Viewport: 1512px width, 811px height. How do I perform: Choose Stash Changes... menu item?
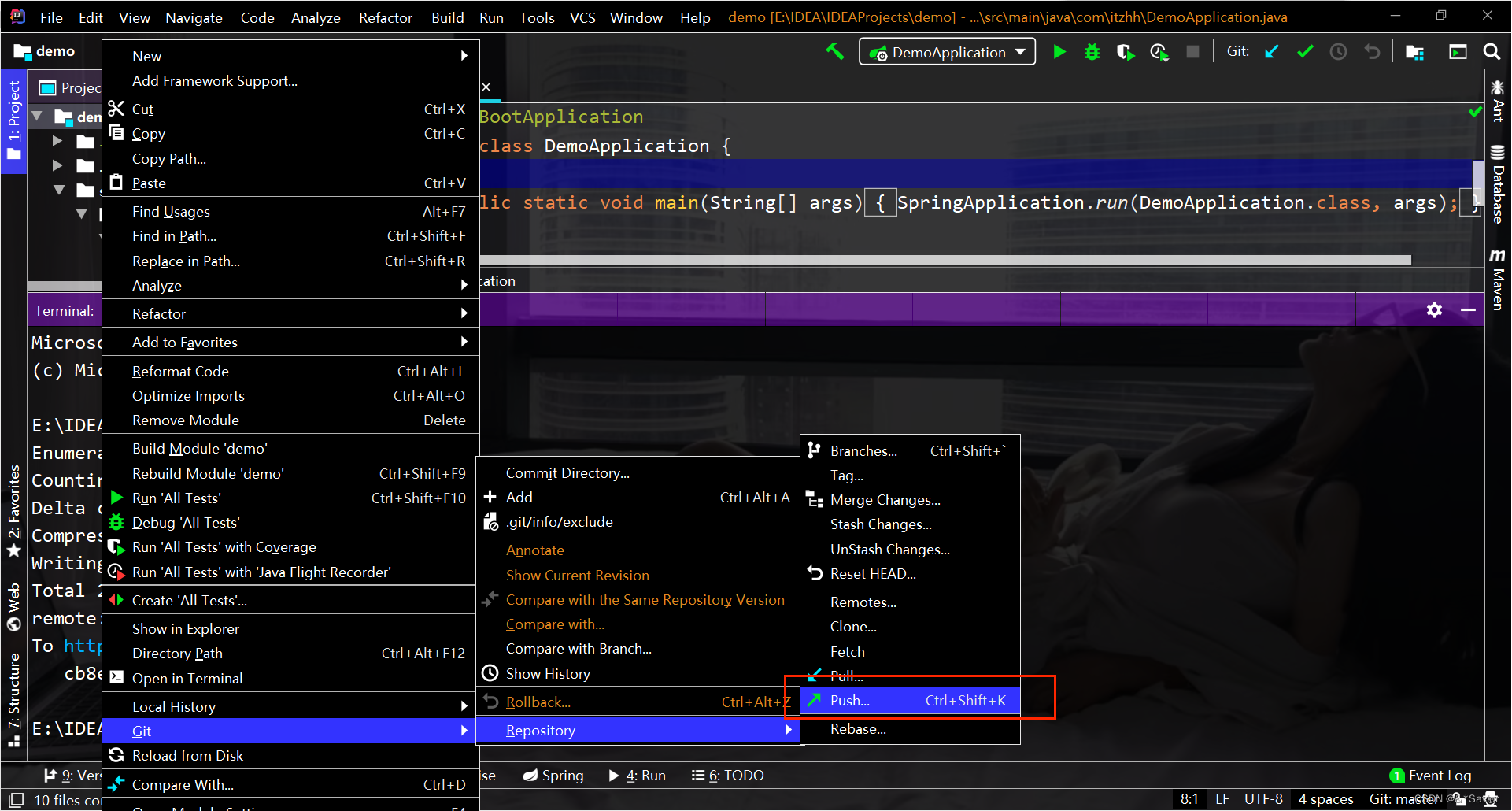click(x=910, y=524)
